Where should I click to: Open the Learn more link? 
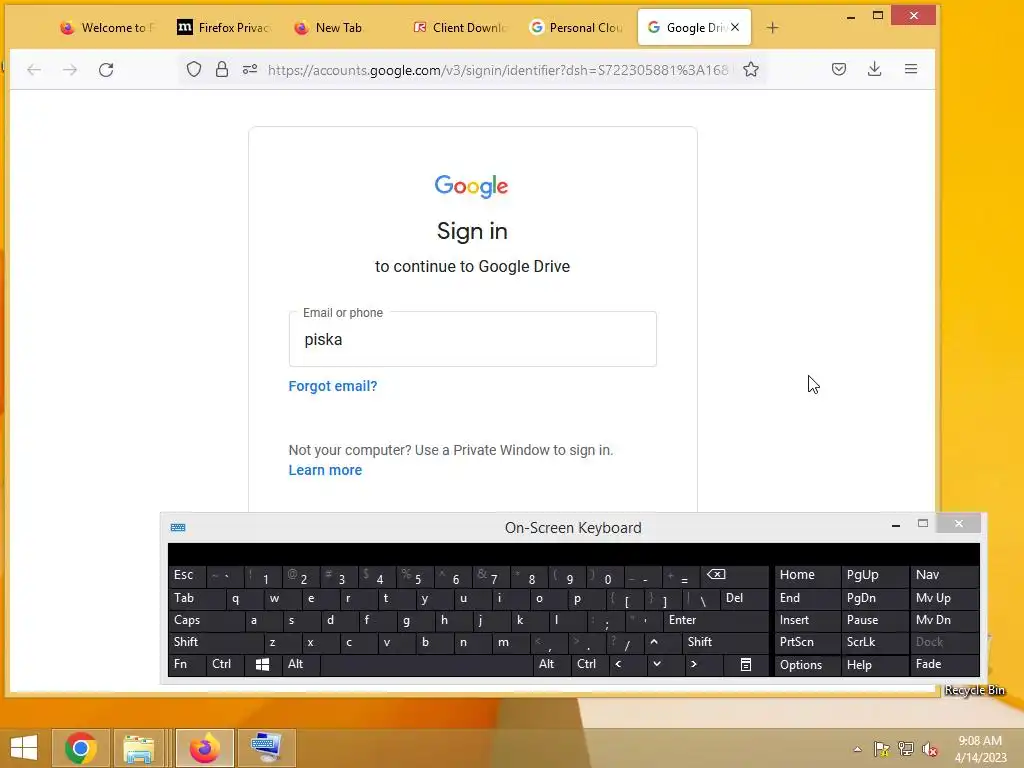click(x=325, y=470)
